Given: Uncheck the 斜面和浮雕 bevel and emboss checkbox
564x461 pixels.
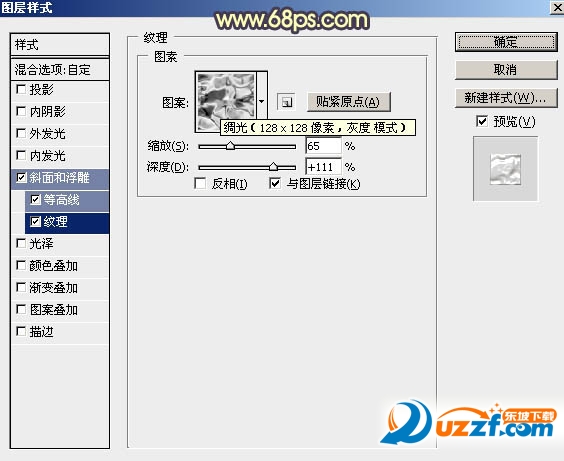Looking at the screenshot, I should [x=21, y=177].
